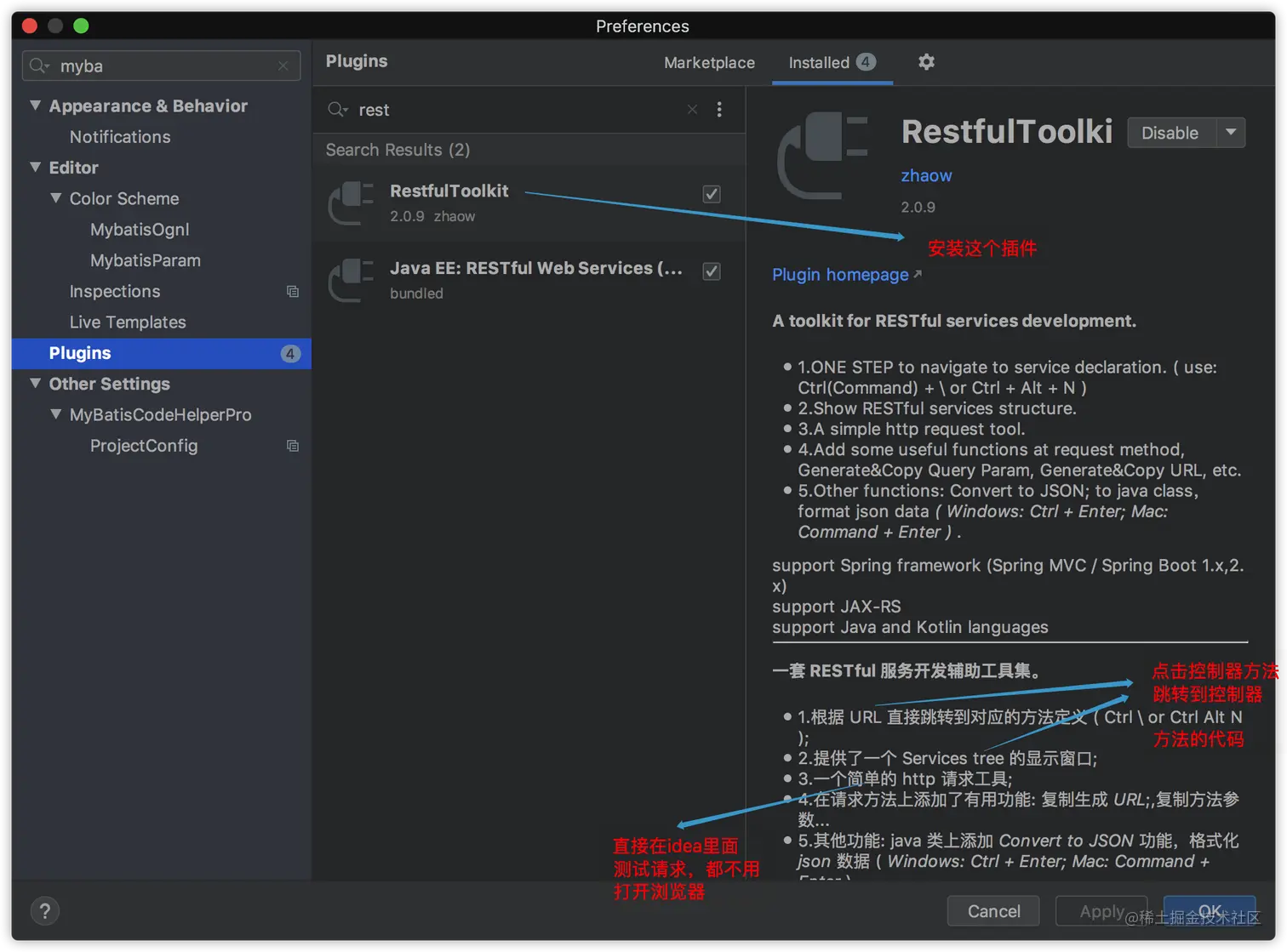Select MybatisOgnl color scheme entry

[x=140, y=230]
